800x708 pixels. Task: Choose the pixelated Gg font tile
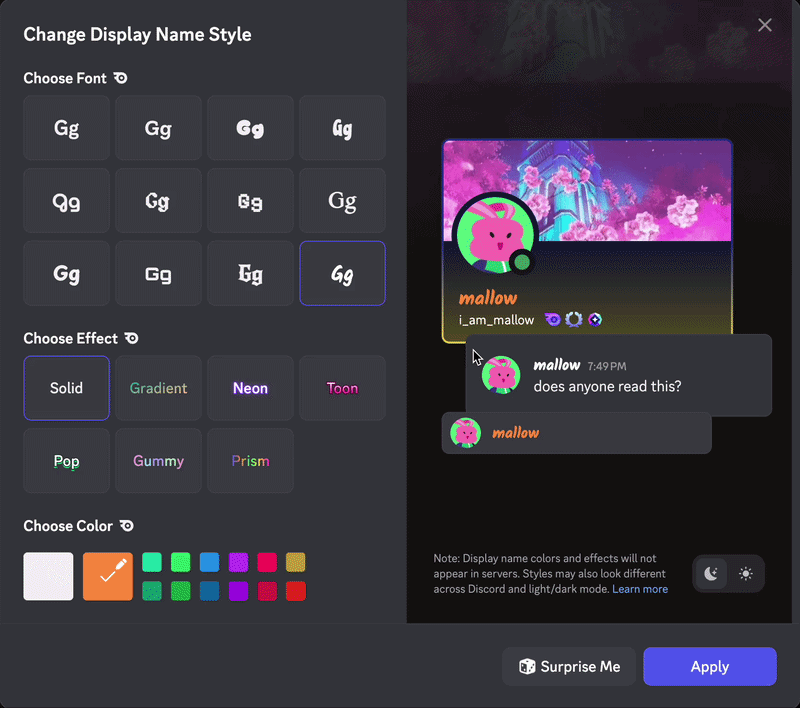250,200
